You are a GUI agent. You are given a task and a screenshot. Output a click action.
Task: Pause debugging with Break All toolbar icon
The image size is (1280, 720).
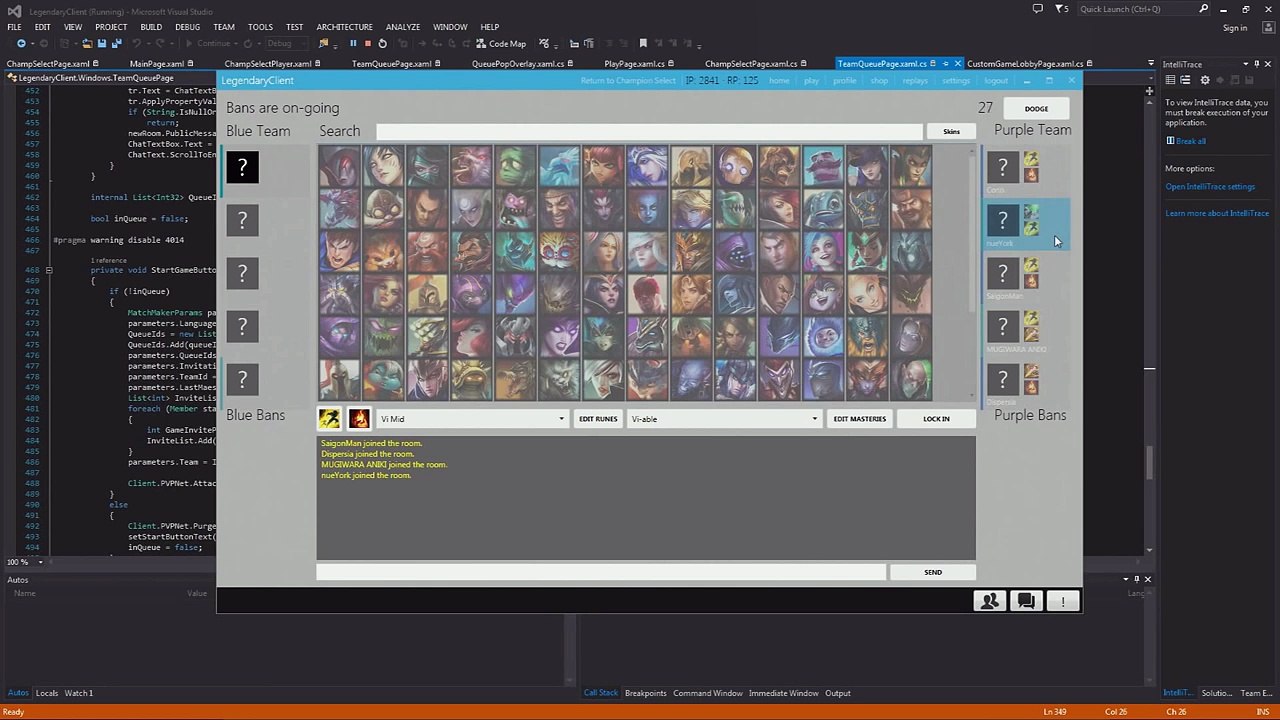click(353, 44)
